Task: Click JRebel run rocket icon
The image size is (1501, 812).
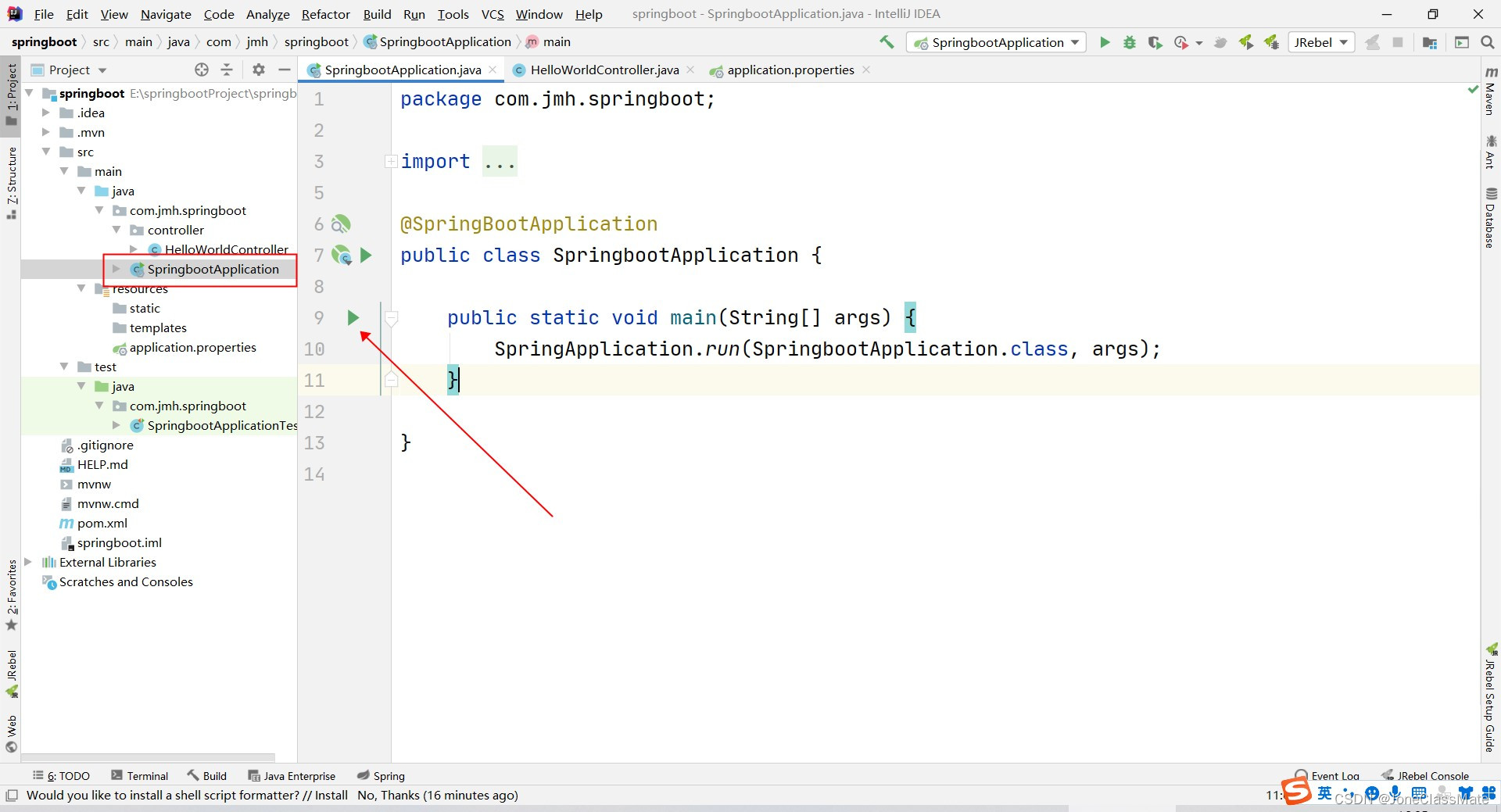Action: click(1246, 42)
